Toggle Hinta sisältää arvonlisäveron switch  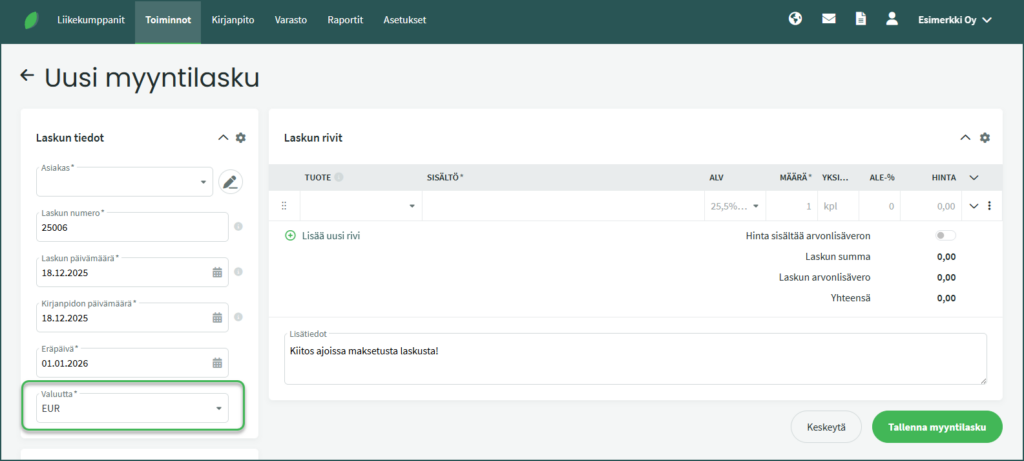944,236
